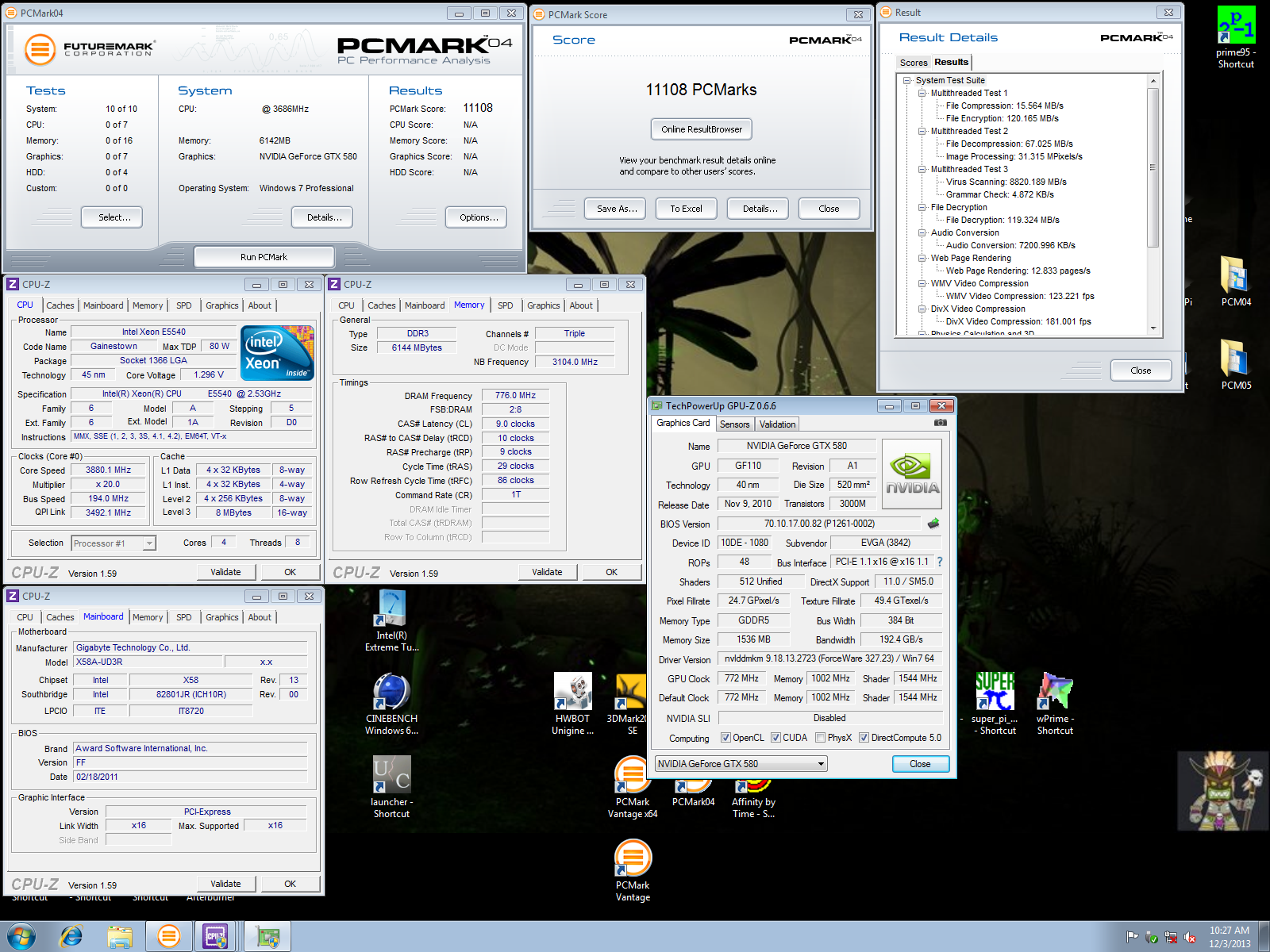
Task: Open the Sensors tab in GPU-Z
Action: pyautogui.click(x=734, y=424)
